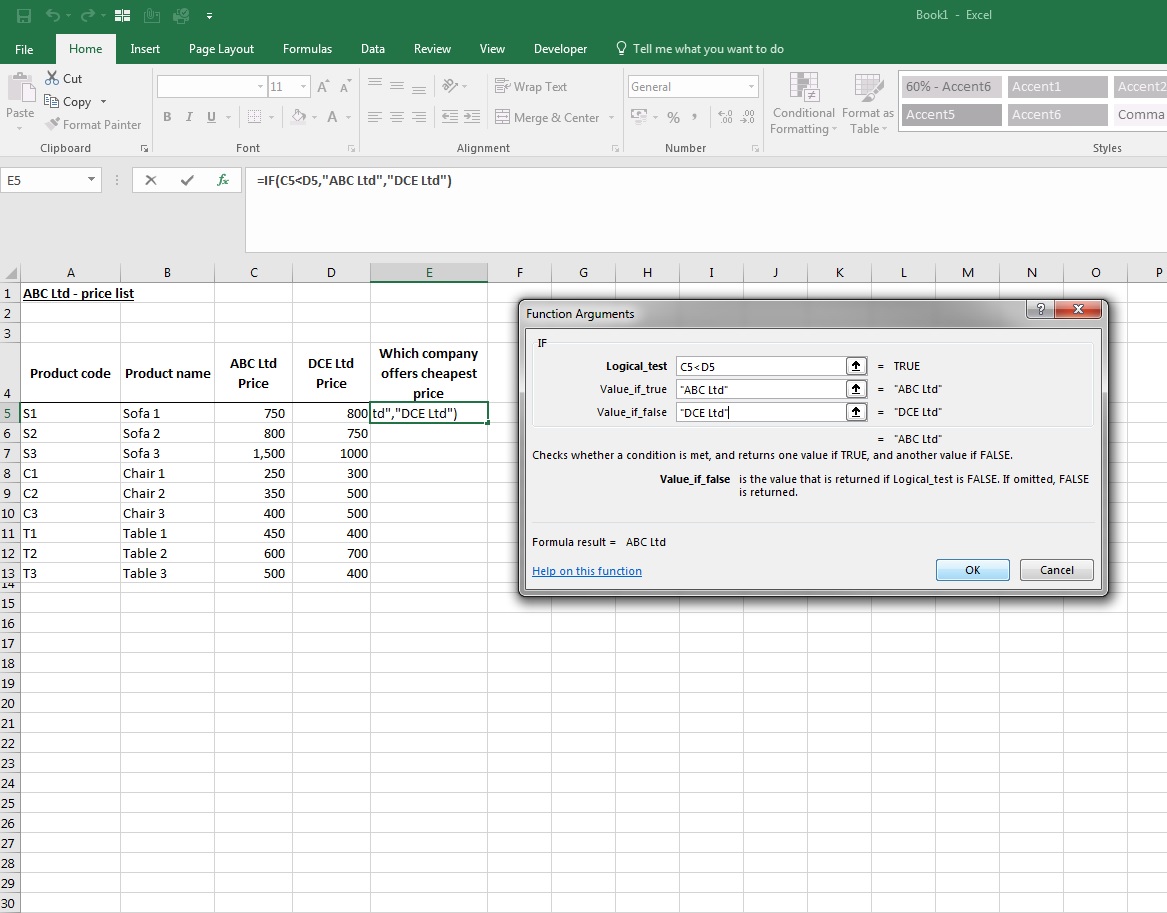The width and height of the screenshot is (1167, 913).
Task: Click the Decrease Decimal icon
Action: 748,117
